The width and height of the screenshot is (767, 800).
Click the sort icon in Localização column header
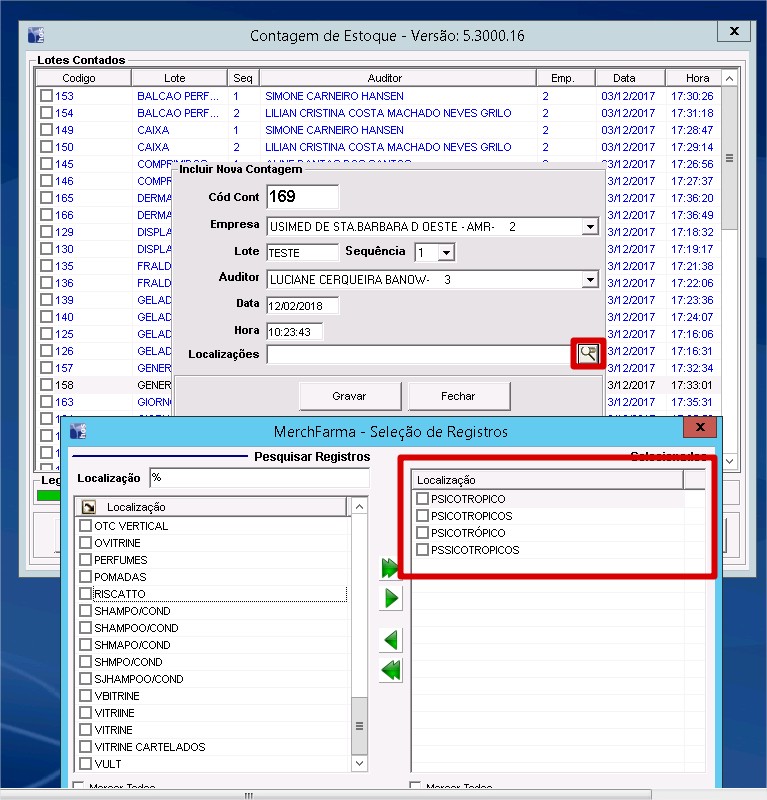pyautogui.click(x=87, y=508)
